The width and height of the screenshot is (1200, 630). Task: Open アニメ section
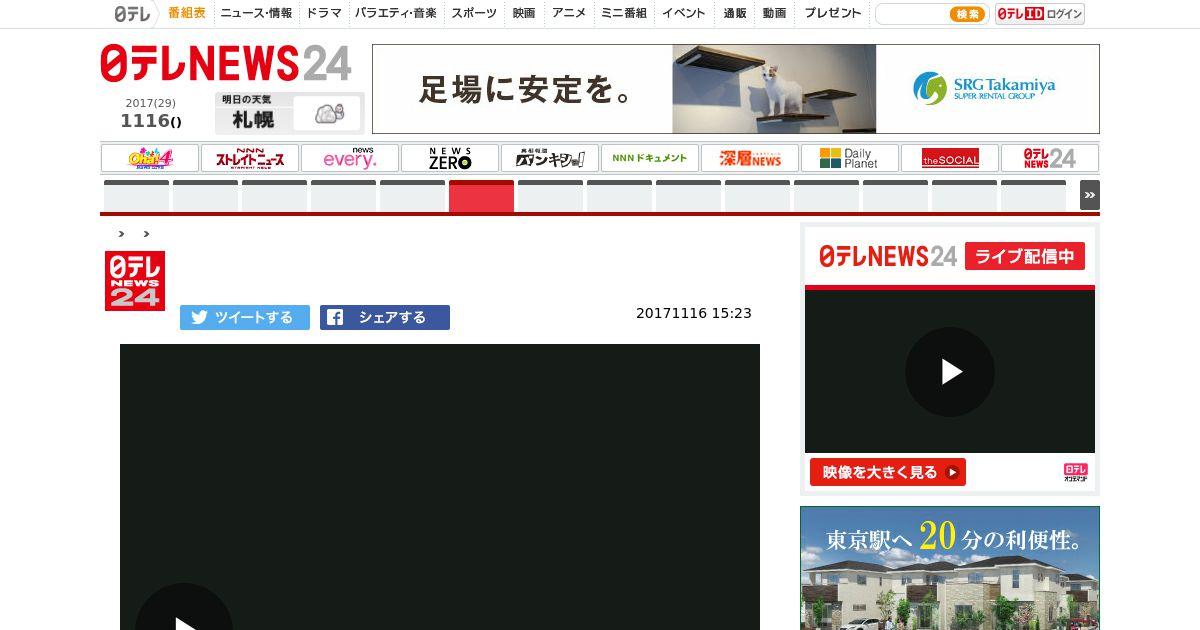pos(569,13)
